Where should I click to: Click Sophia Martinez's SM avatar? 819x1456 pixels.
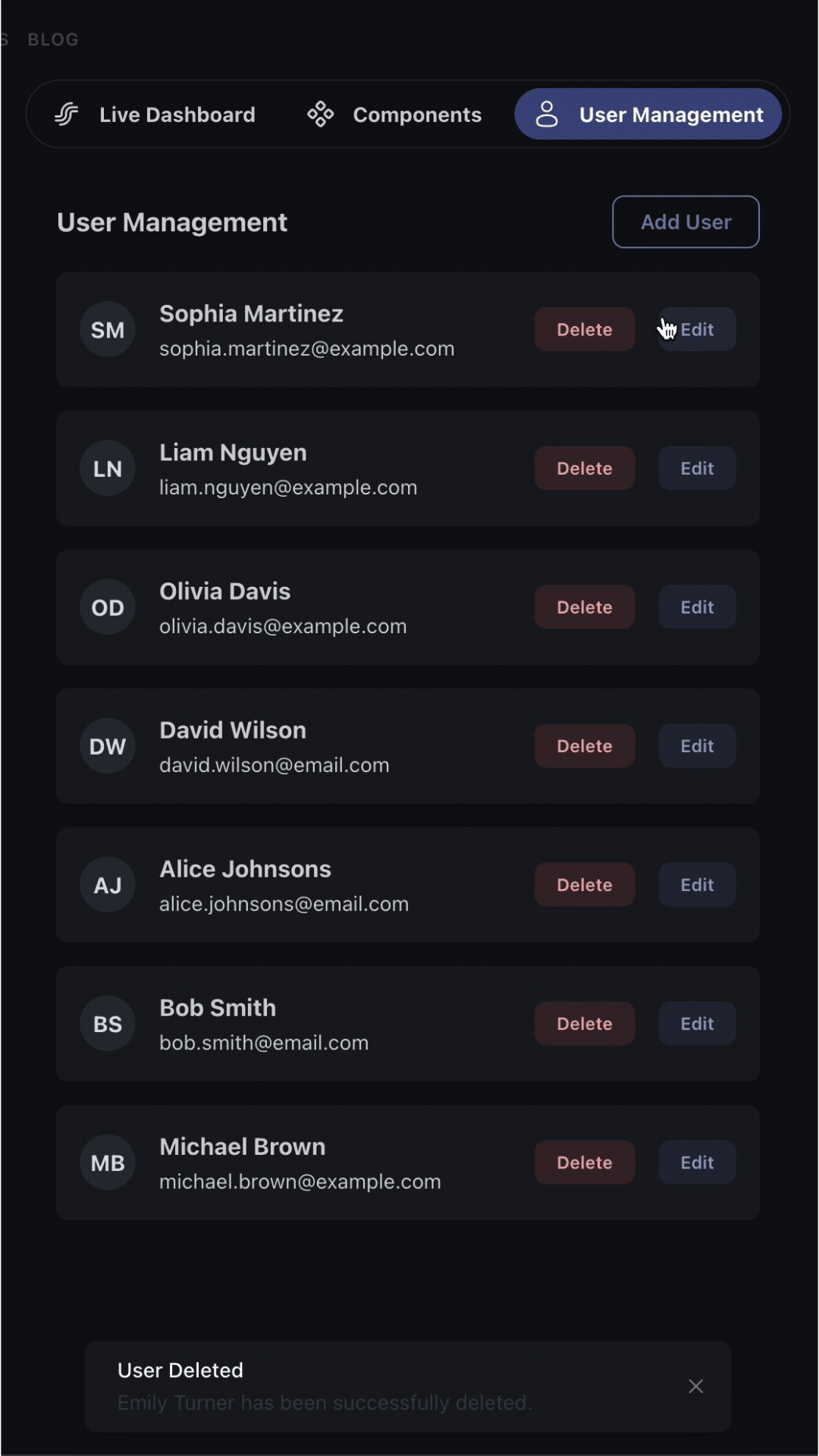[108, 330]
